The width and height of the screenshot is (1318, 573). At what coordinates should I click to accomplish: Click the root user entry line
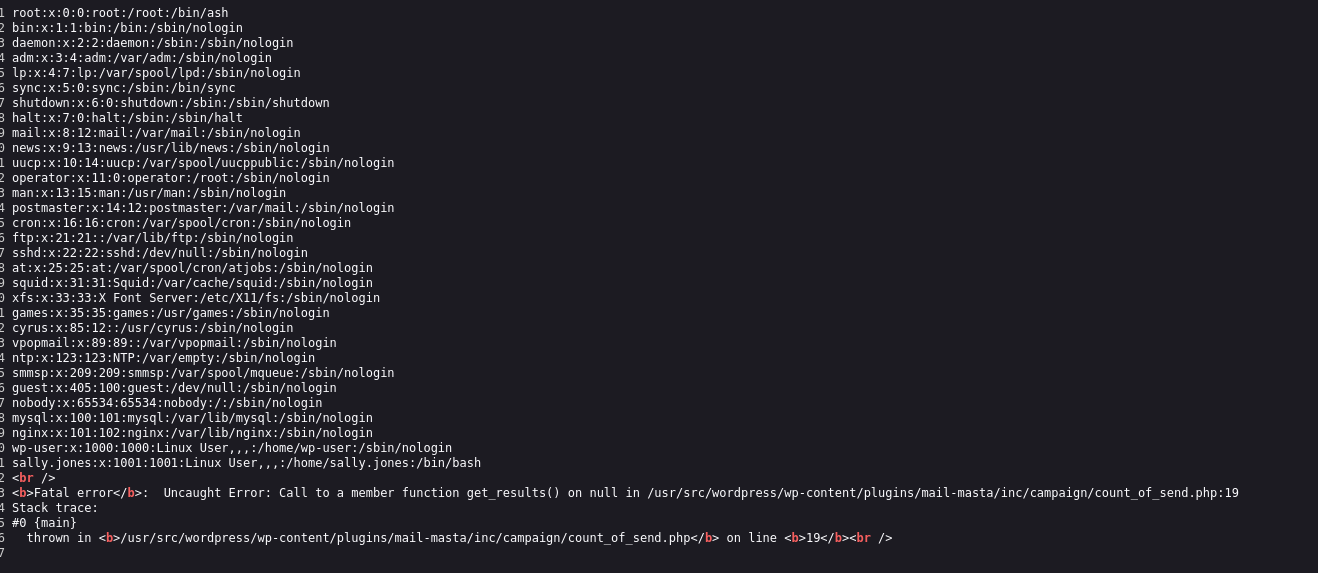click(x=120, y=13)
